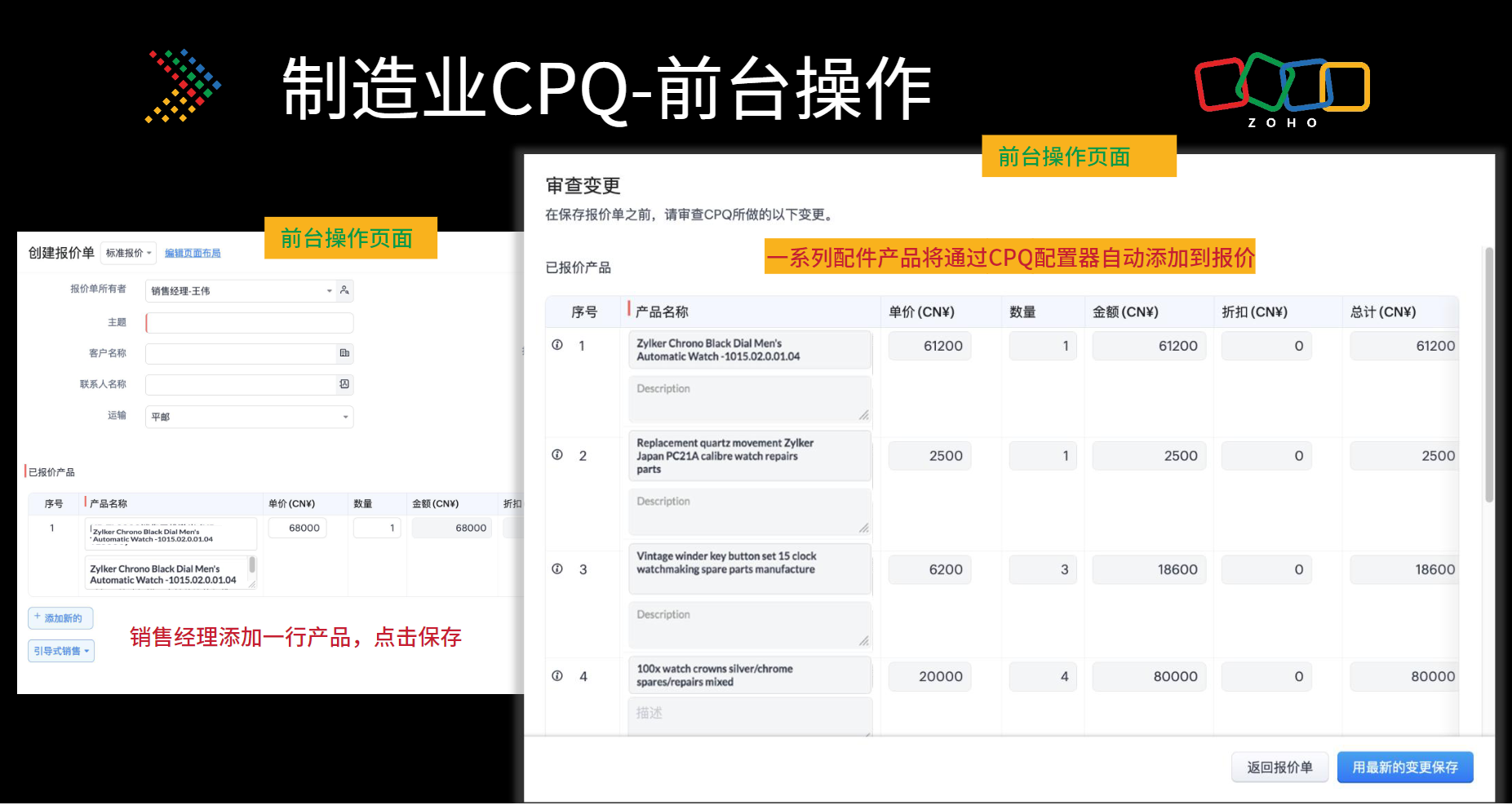Click the quantity field showing 3 in row 3
Image resolution: width=1512 pixels, height=805 pixels.
pyautogui.click(x=1043, y=569)
